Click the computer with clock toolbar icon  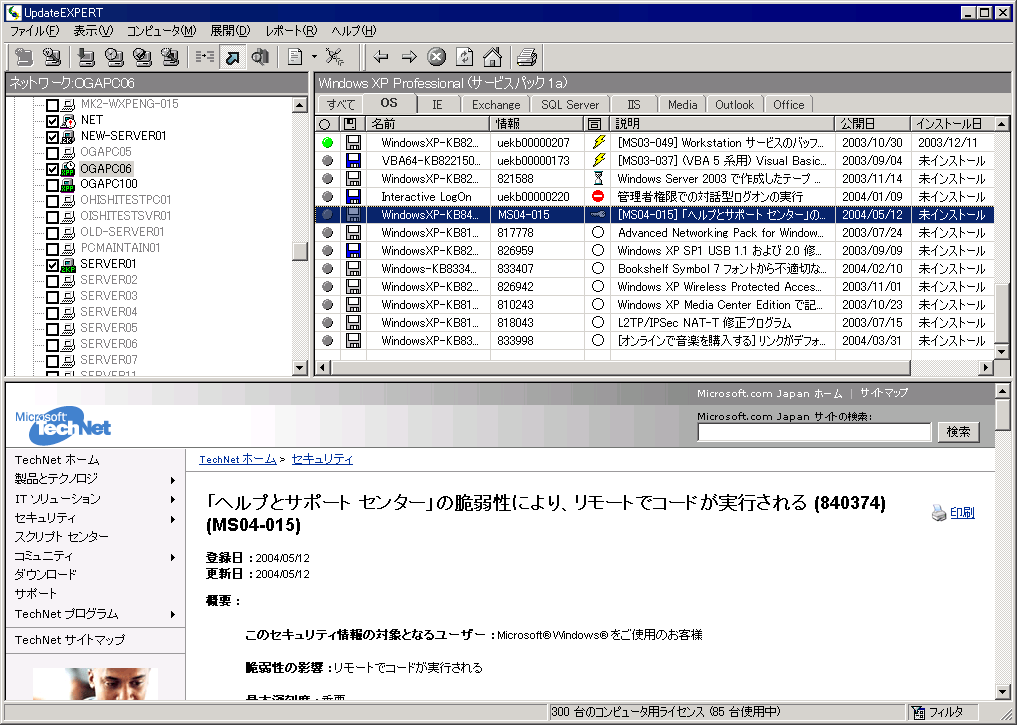pyautogui.click(x=114, y=57)
